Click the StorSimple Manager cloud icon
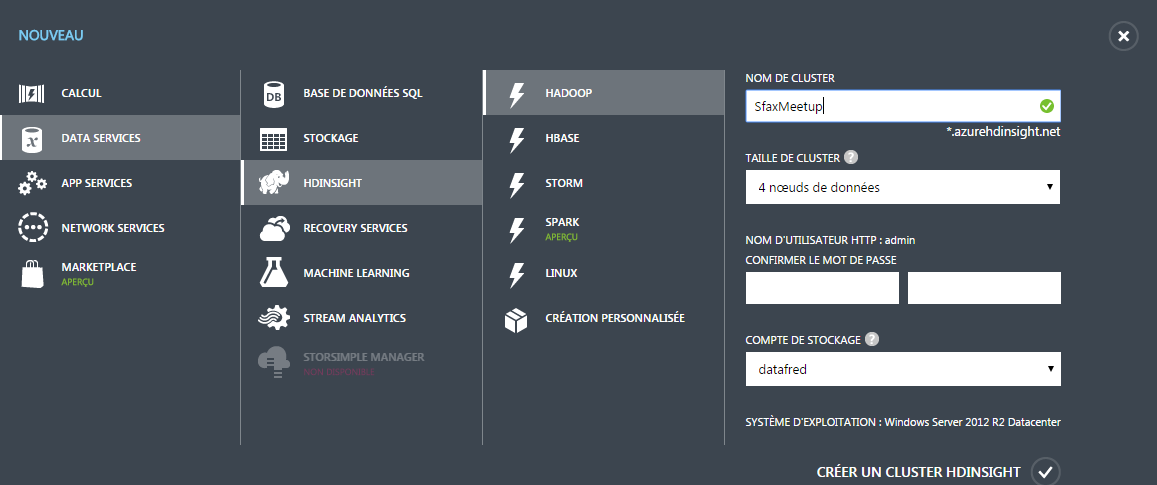1157x485 pixels. (x=274, y=362)
